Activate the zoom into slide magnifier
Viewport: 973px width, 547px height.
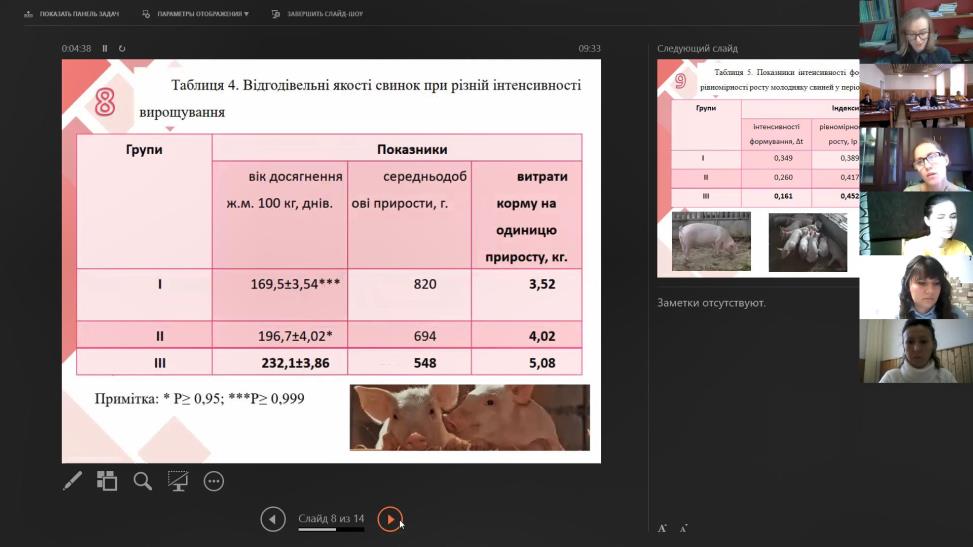(143, 481)
